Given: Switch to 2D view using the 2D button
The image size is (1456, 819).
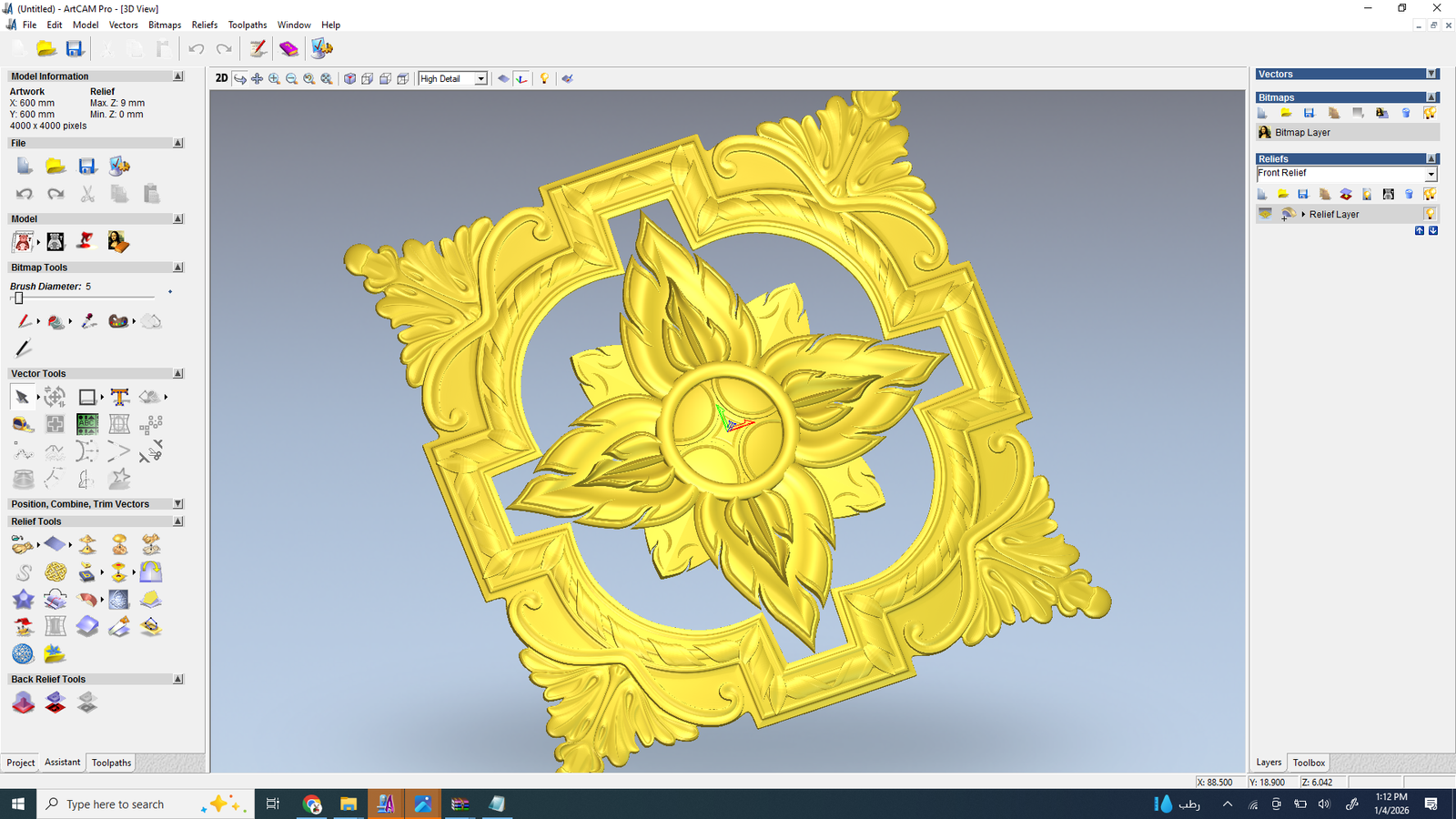Looking at the screenshot, I should tap(221, 78).
